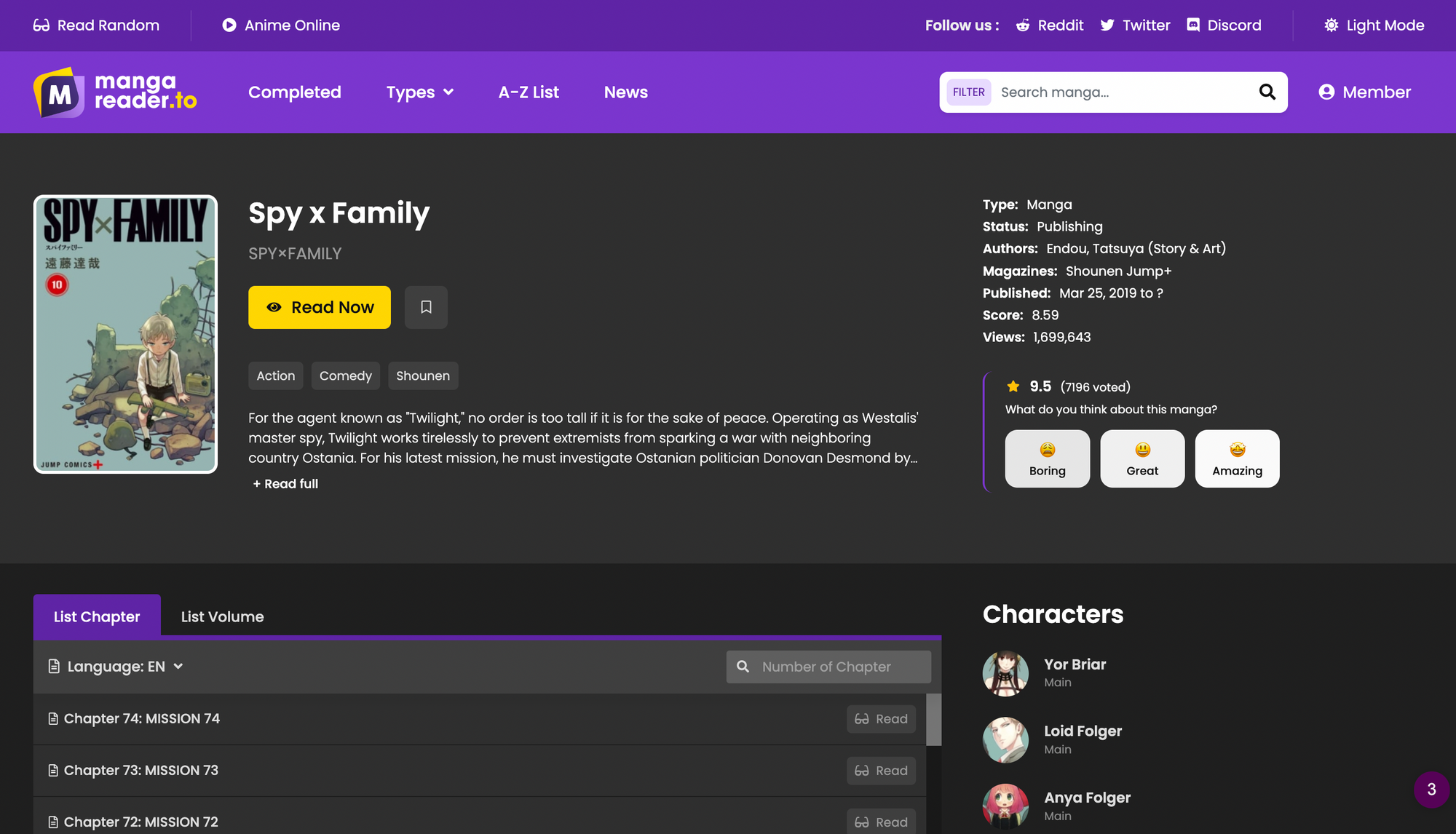Click the Anime Online play icon
Image resolution: width=1456 pixels, height=834 pixels.
pyautogui.click(x=229, y=25)
